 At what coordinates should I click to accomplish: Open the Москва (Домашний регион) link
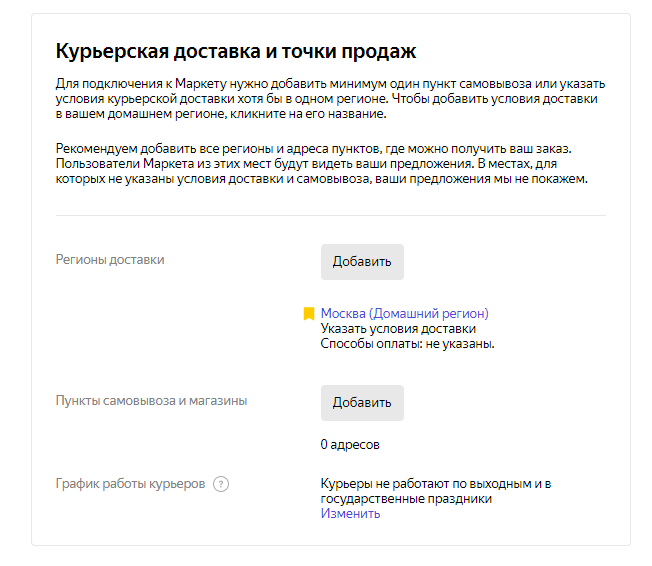(x=404, y=313)
